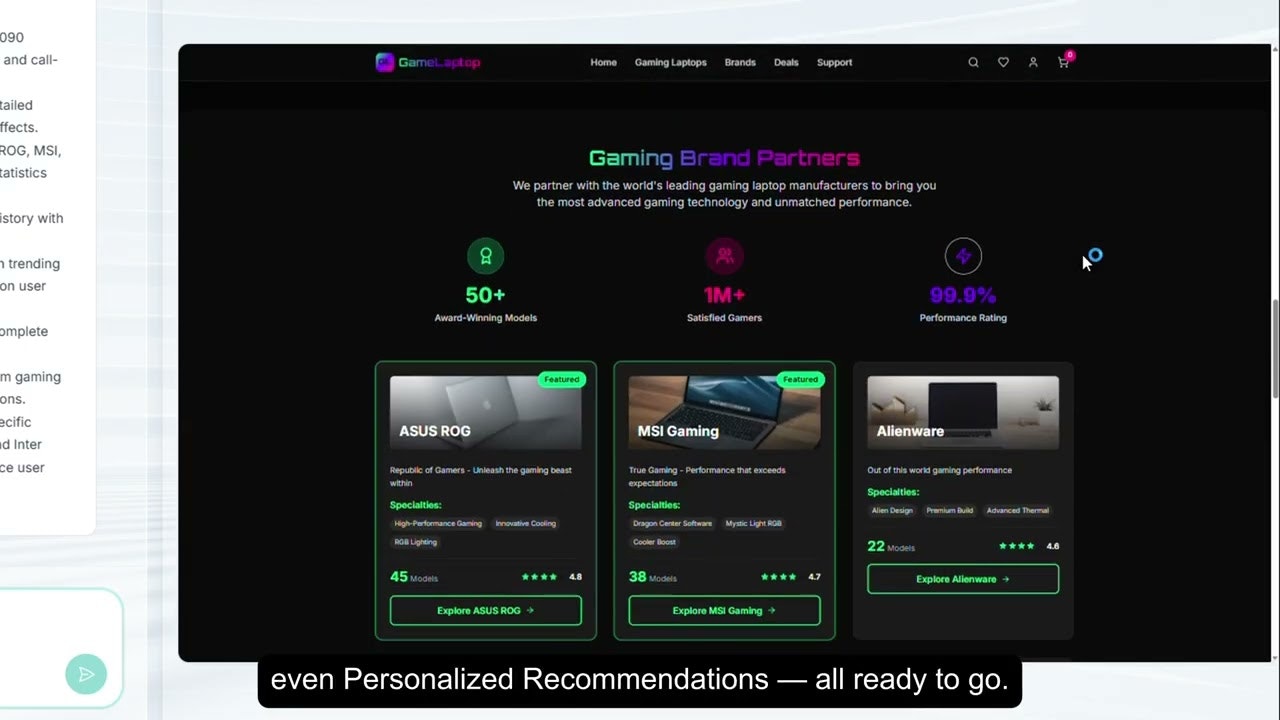Click 45 Models count text

414,577
